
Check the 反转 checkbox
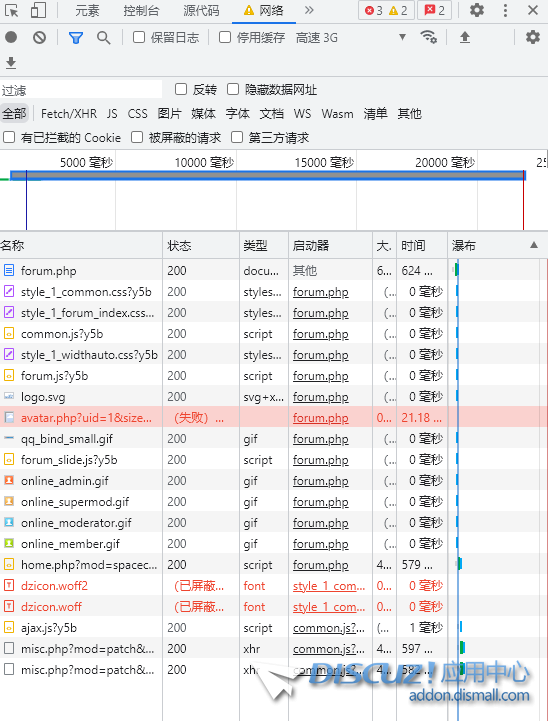tap(181, 89)
